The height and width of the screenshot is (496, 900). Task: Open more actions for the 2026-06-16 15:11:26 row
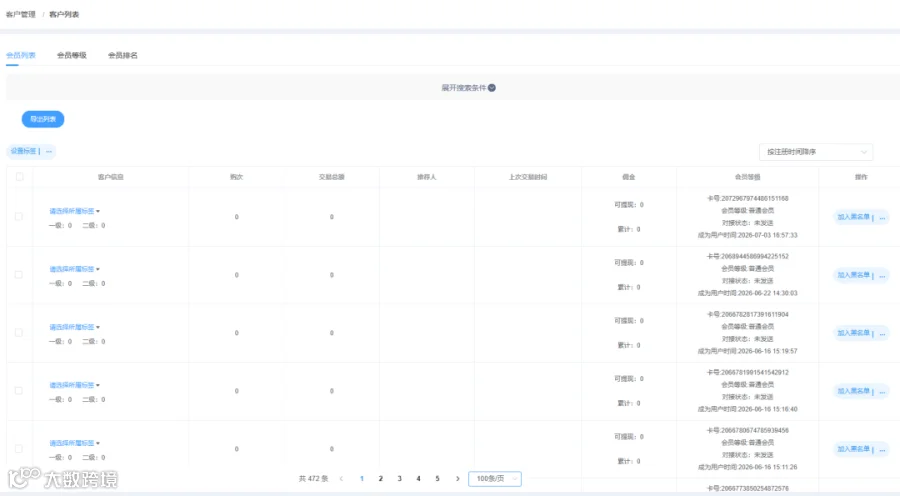point(882,450)
